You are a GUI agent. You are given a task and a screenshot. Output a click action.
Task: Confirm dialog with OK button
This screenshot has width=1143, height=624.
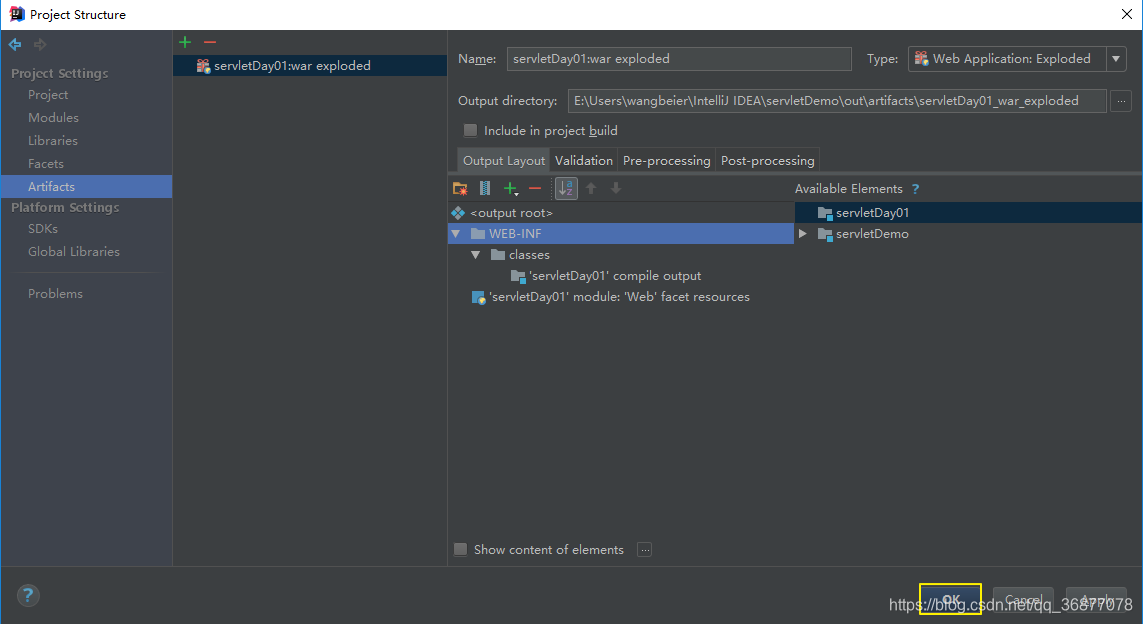pos(950,599)
